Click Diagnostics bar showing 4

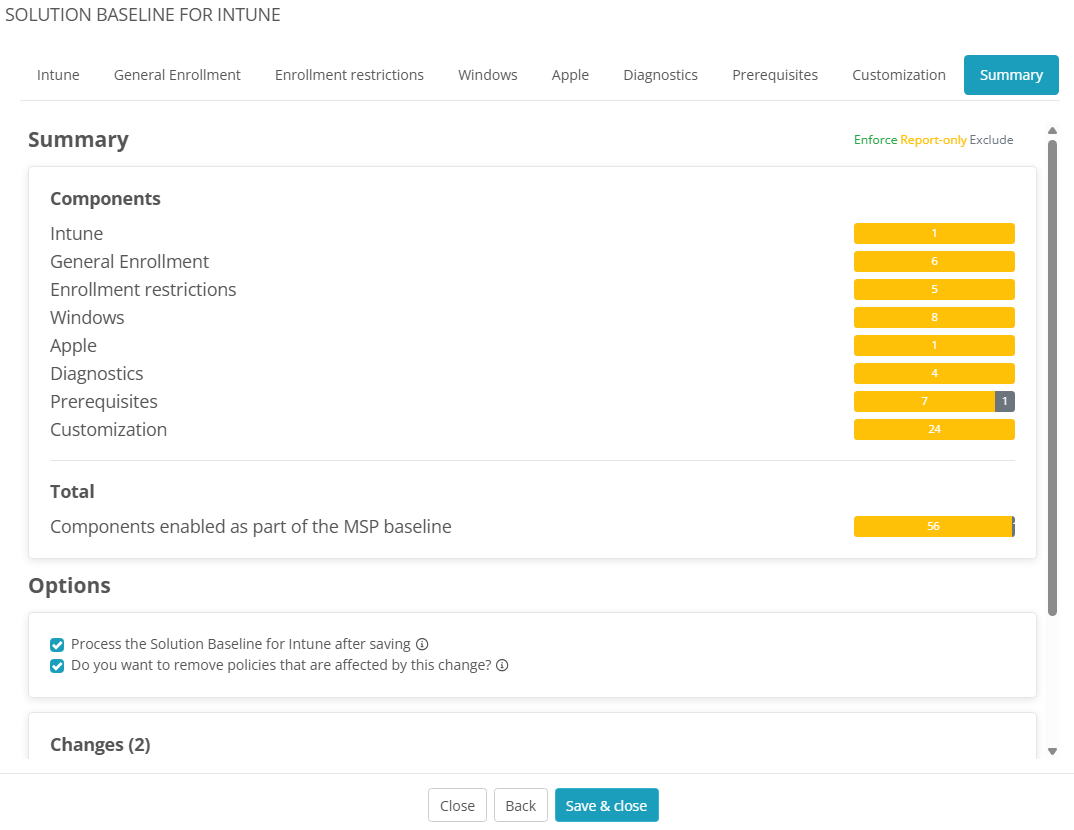[934, 374]
